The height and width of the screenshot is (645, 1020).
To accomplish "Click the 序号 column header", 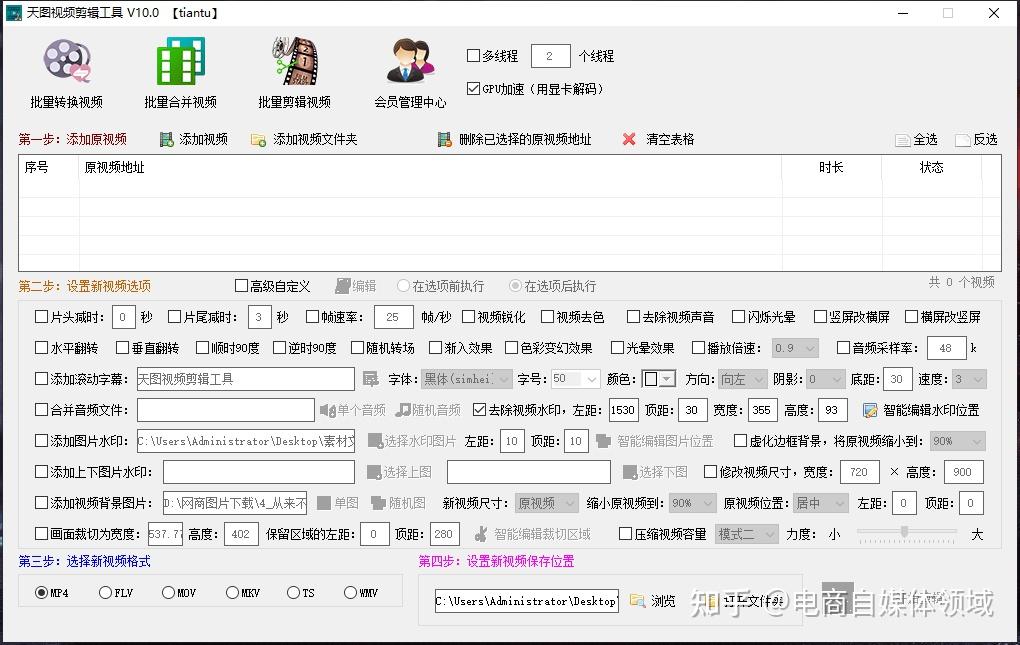I will (49, 168).
